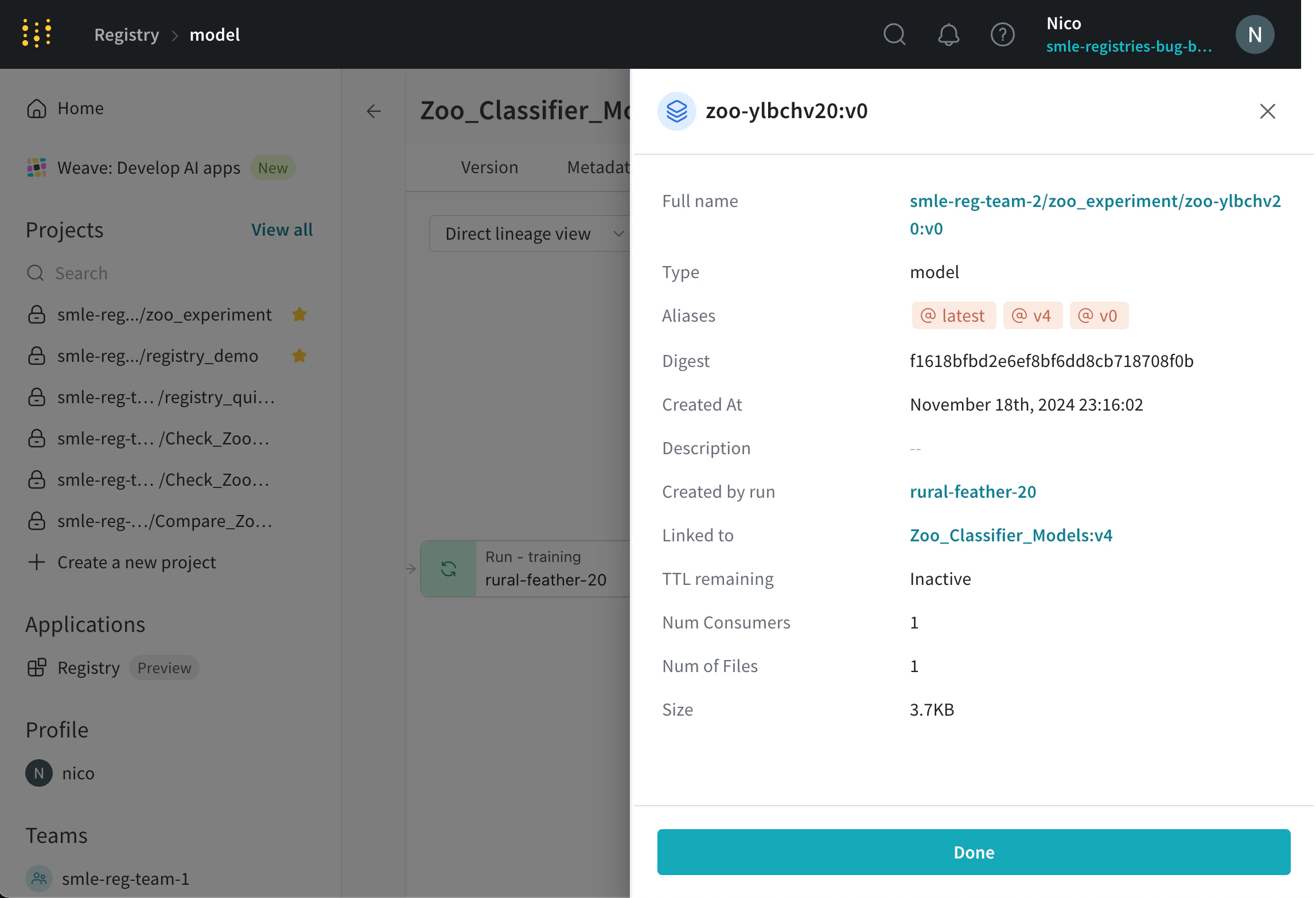Close the zoo-ylbchv20:v0 details panel
The height and width of the screenshot is (898, 1316).
[x=1267, y=111]
